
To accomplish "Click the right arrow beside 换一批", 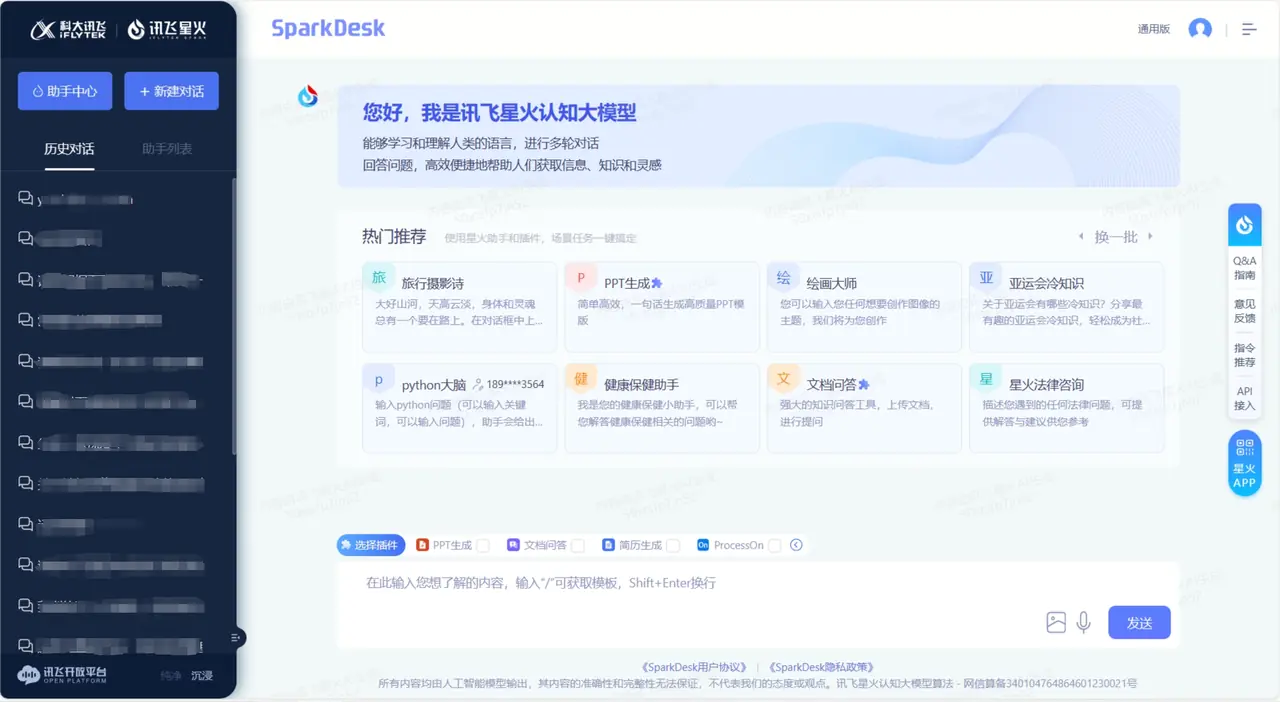I will (1151, 237).
